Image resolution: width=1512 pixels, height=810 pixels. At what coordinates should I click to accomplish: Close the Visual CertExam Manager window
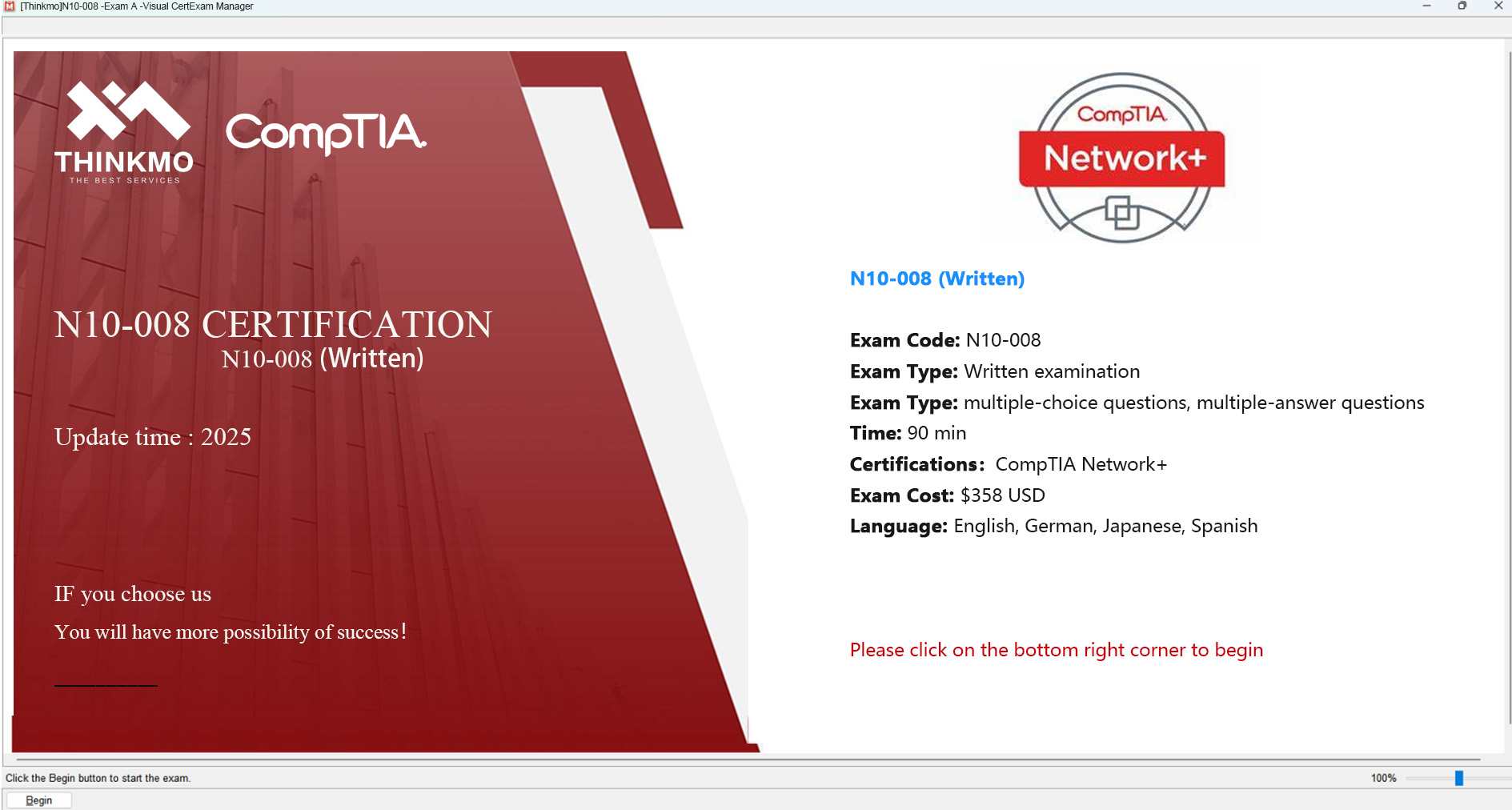click(x=1498, y=6)
